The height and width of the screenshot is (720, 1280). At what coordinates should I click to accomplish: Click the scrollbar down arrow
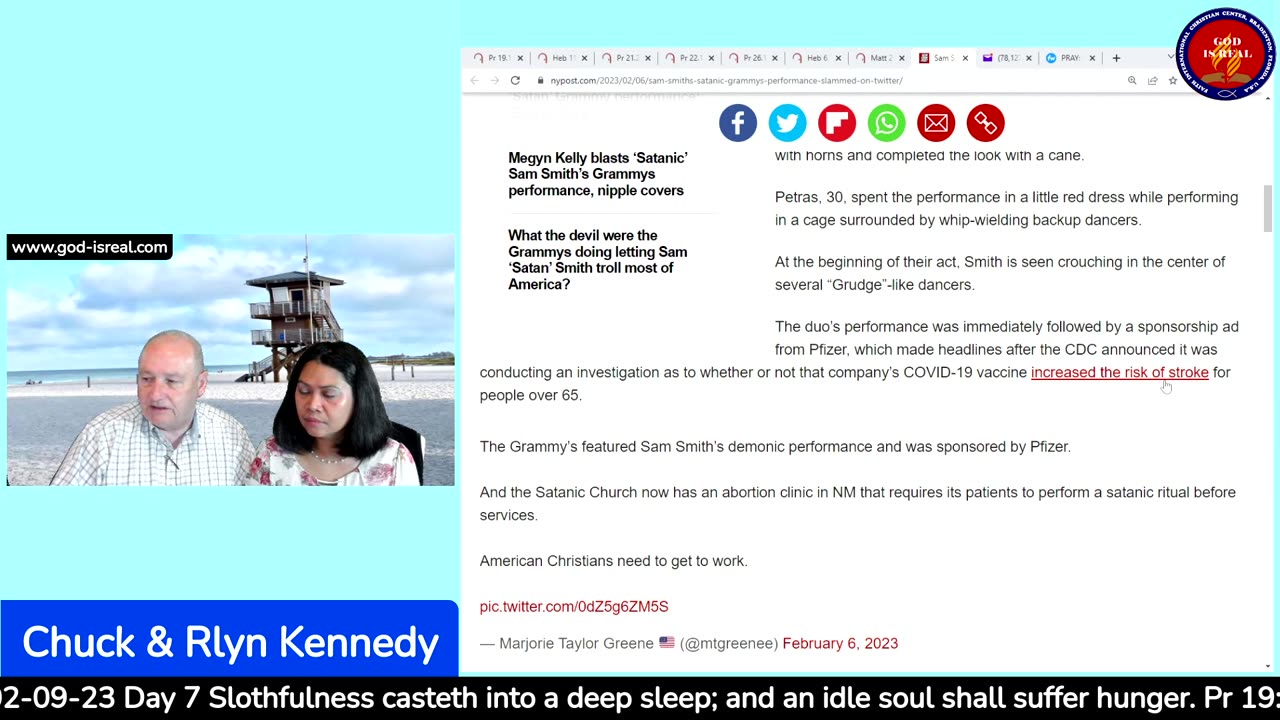pos(1268,666)
